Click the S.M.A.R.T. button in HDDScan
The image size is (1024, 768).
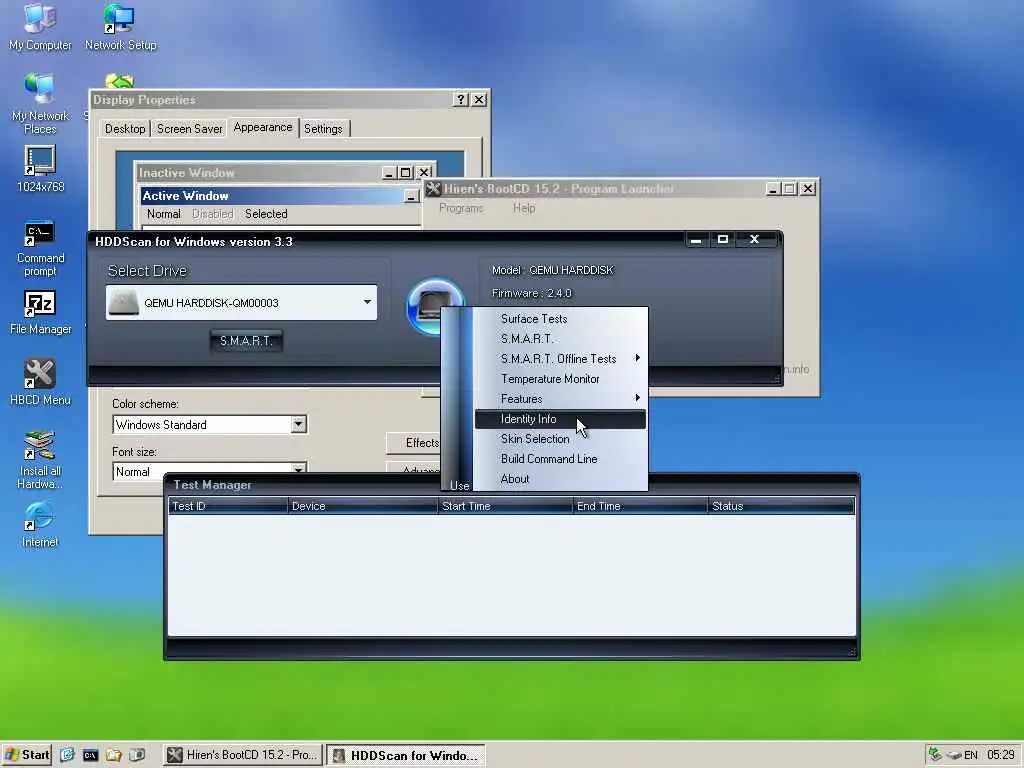(246, 341)
